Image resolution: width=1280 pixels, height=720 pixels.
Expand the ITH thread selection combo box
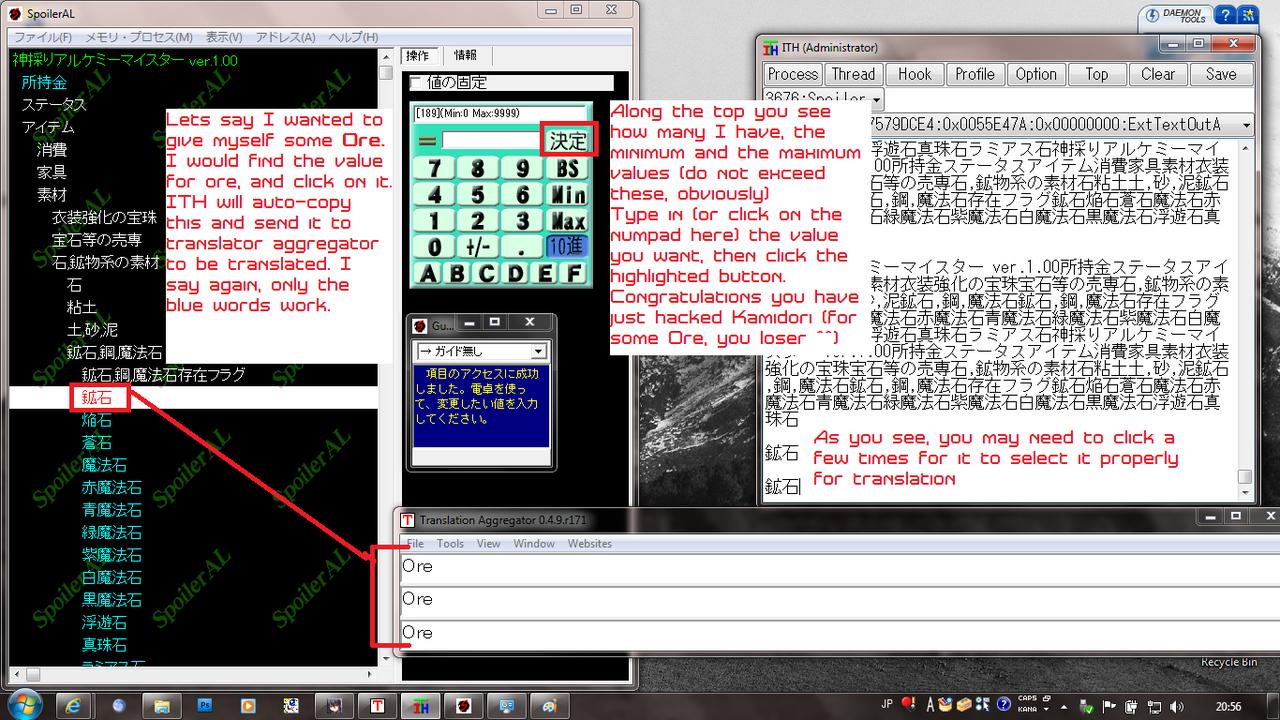[x=1245, y=124]
